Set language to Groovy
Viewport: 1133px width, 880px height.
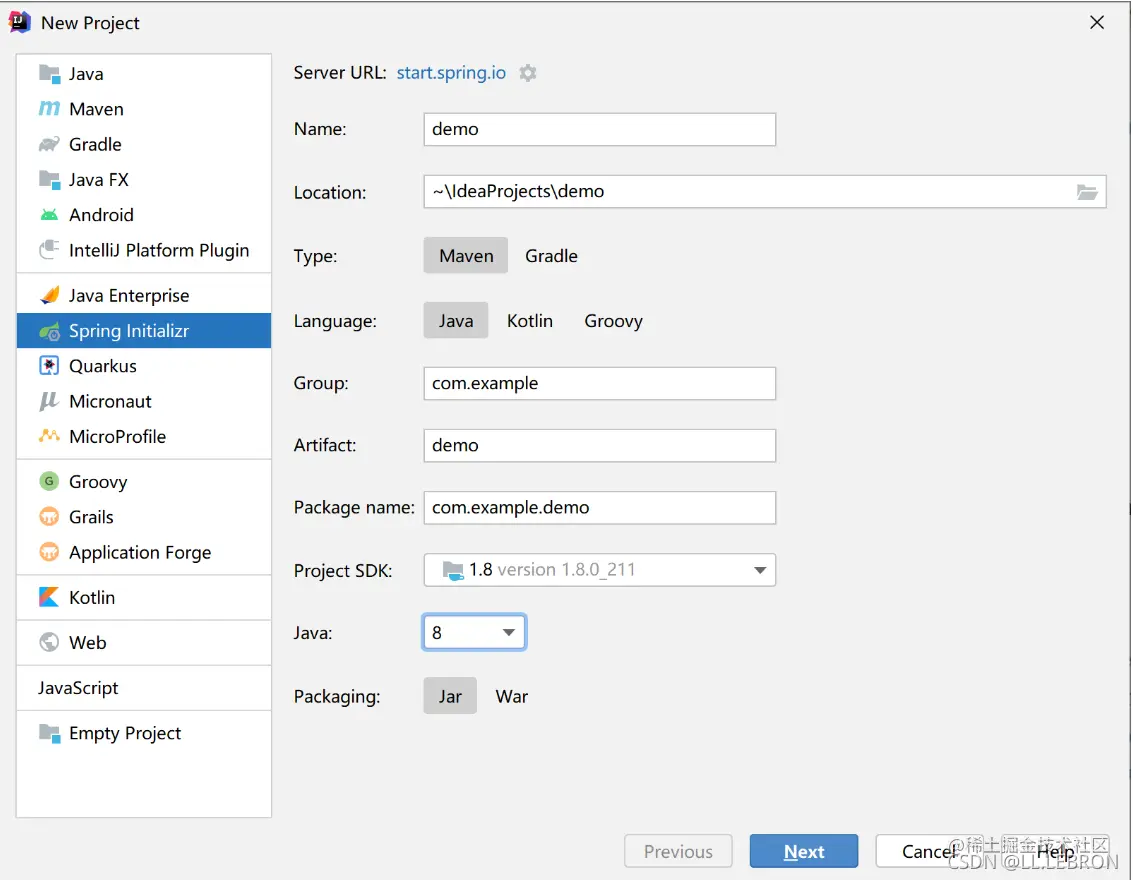coord(613,321)
